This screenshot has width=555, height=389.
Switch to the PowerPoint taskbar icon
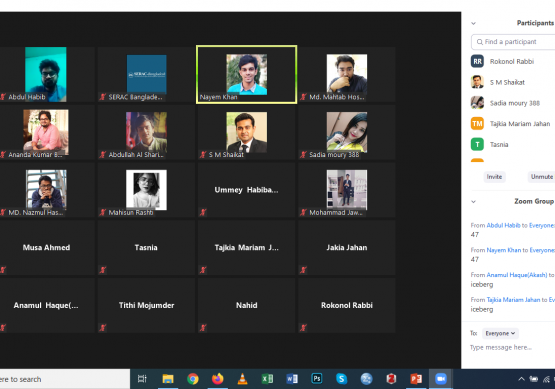coord(416,379)
